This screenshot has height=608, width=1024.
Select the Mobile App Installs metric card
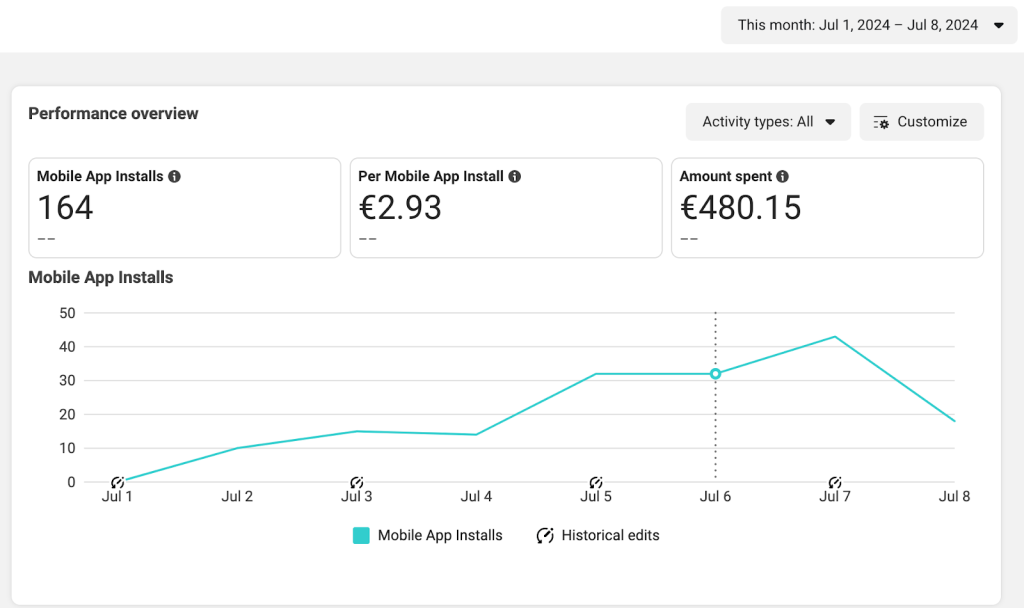[x=185, y=208]
